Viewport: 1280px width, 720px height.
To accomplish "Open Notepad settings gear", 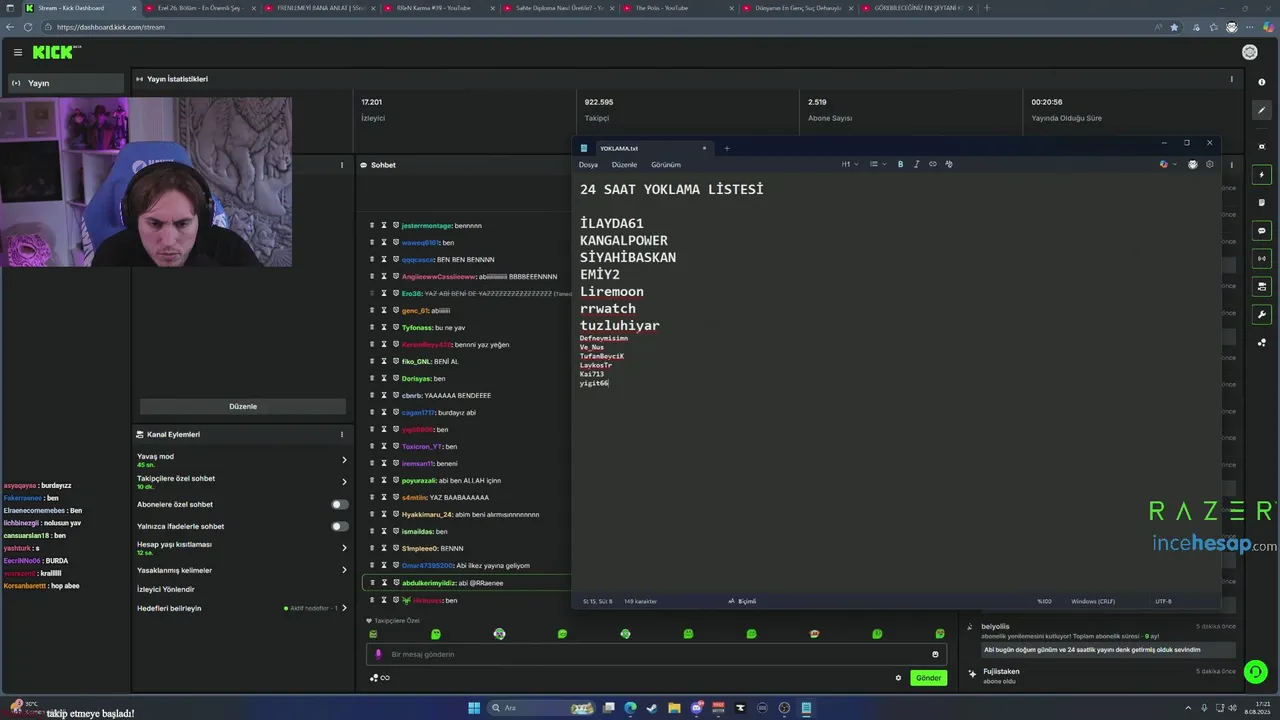I will (x=1209, y=164).
